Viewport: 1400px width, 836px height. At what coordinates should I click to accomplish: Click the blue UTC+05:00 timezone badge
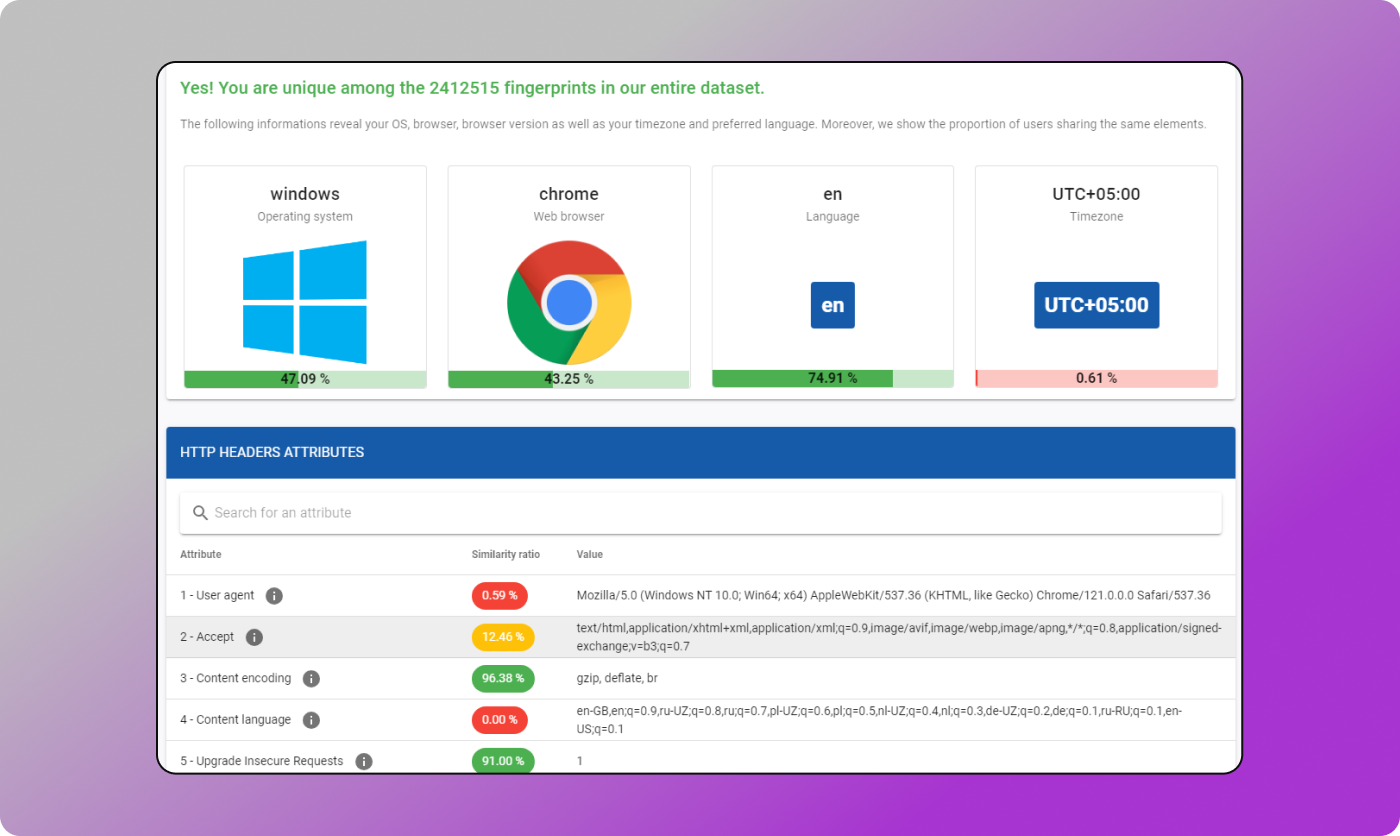[x=1096, y=305]
